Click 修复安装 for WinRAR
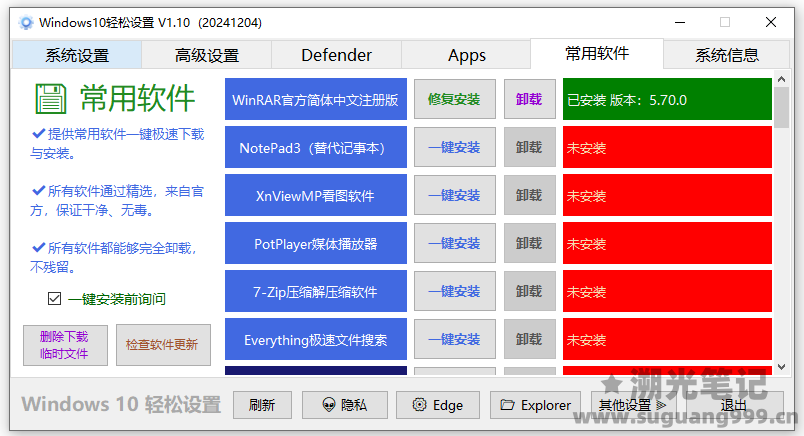The width and height of the screenshot is (804, 436). coord(454,99)
